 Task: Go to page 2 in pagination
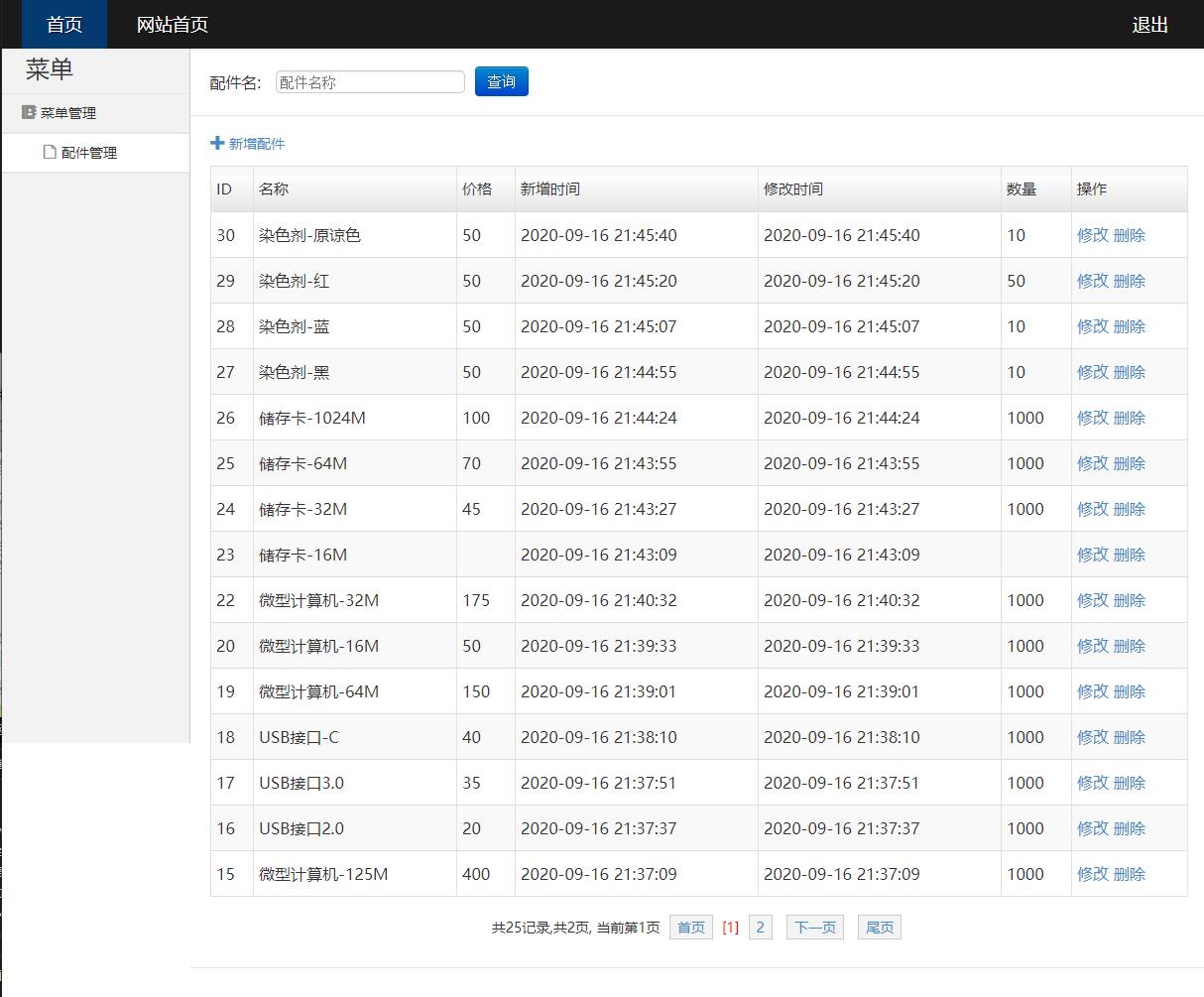click(760, 928)
